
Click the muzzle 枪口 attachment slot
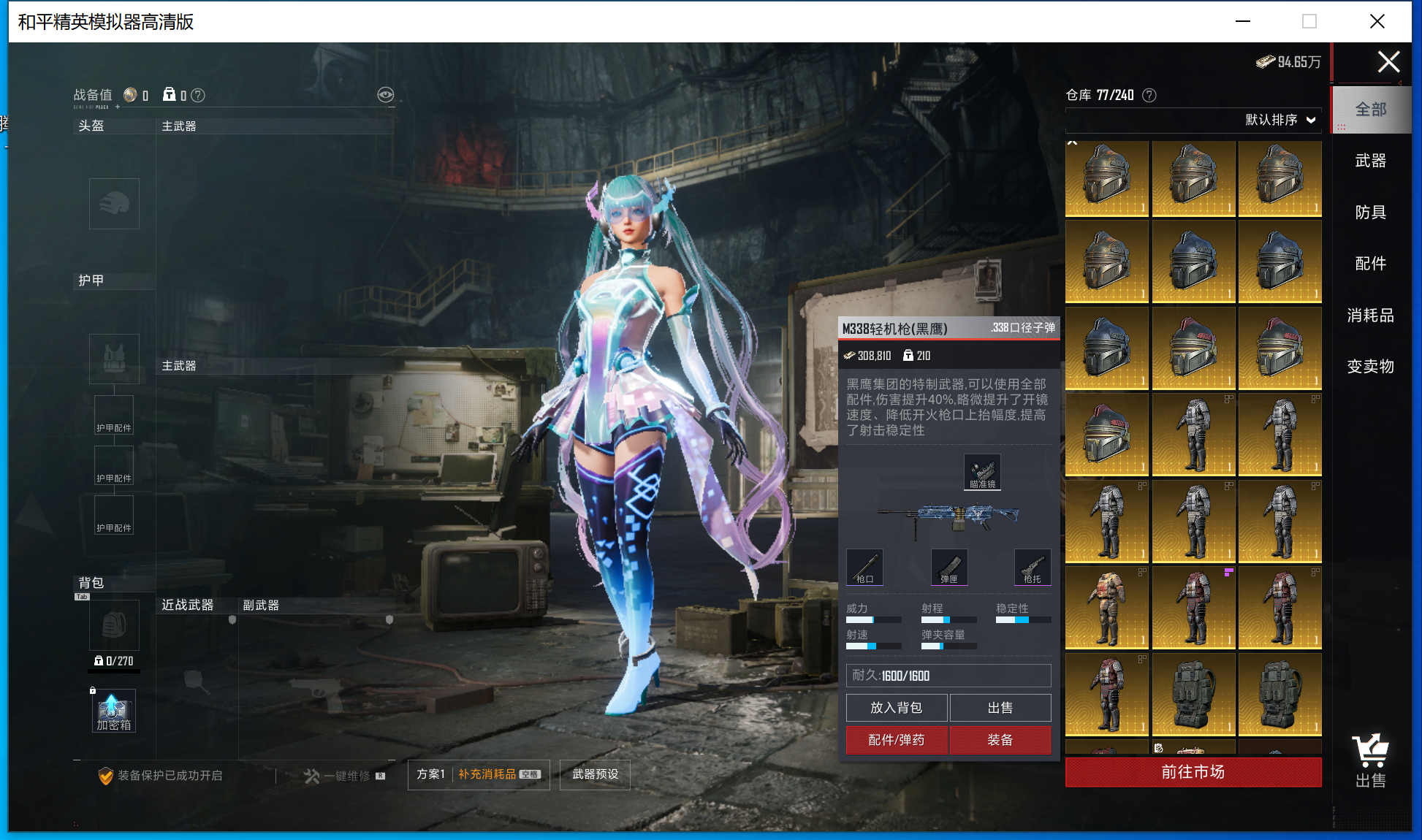pyautogui.click(x=864, y=568)
